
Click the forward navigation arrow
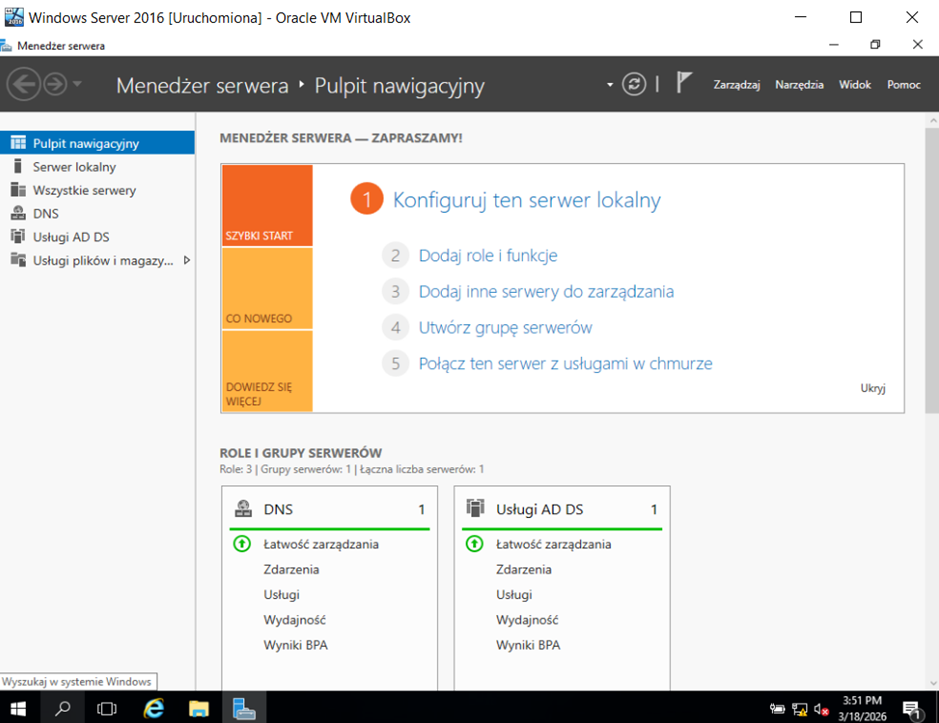(54, 84)
